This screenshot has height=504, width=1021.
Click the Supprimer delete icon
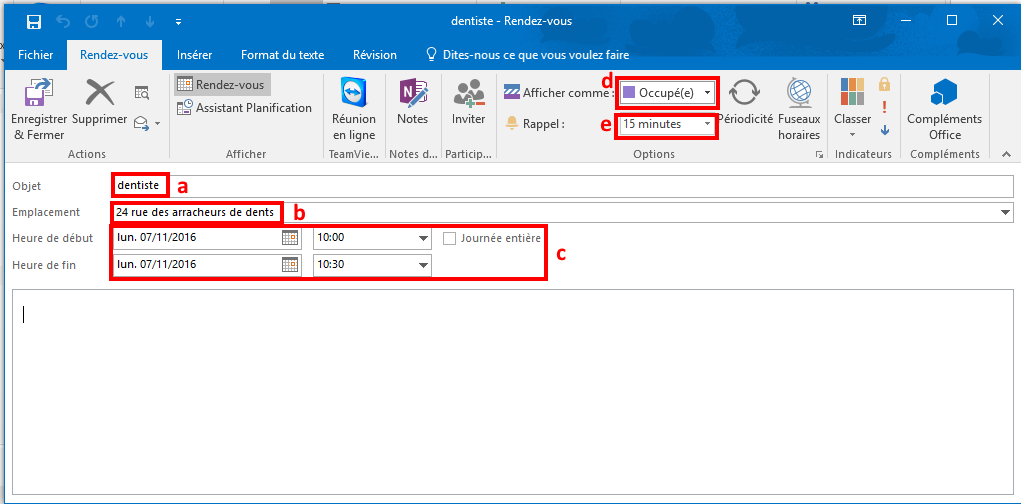(x=100, y=93)
